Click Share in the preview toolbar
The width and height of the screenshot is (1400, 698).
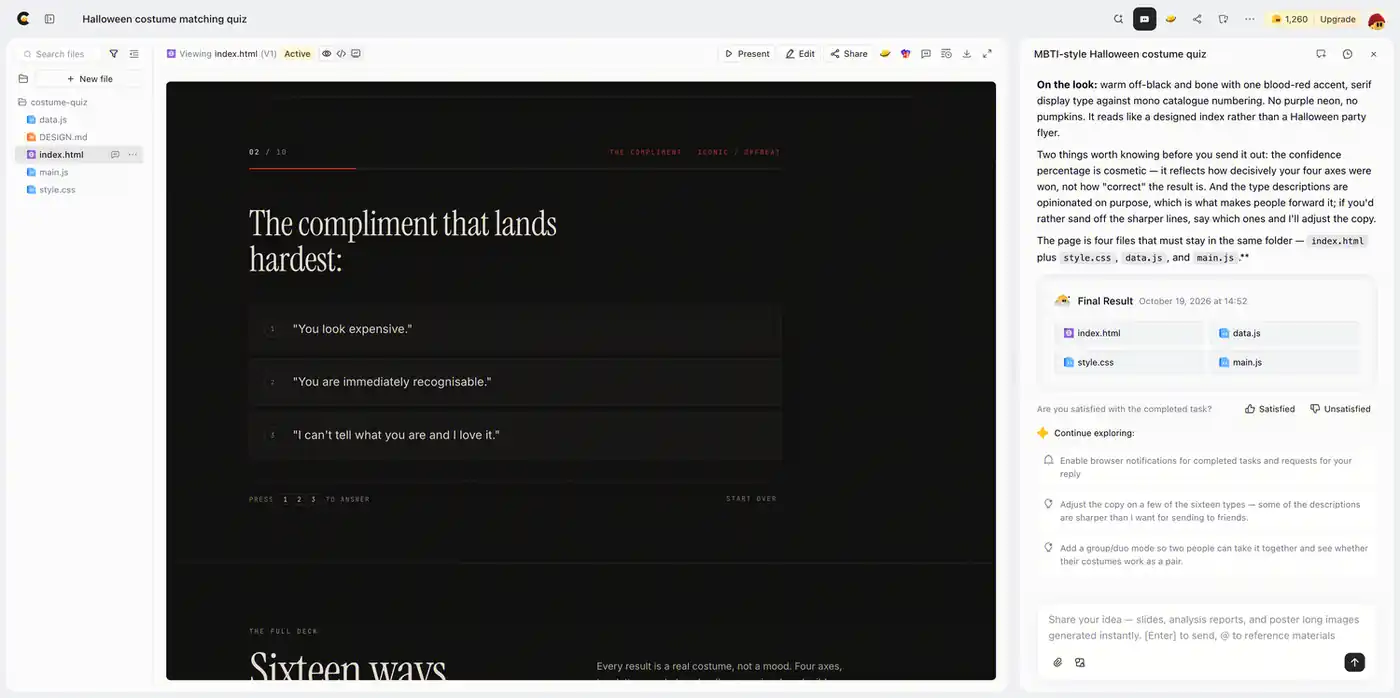[849, 54]
